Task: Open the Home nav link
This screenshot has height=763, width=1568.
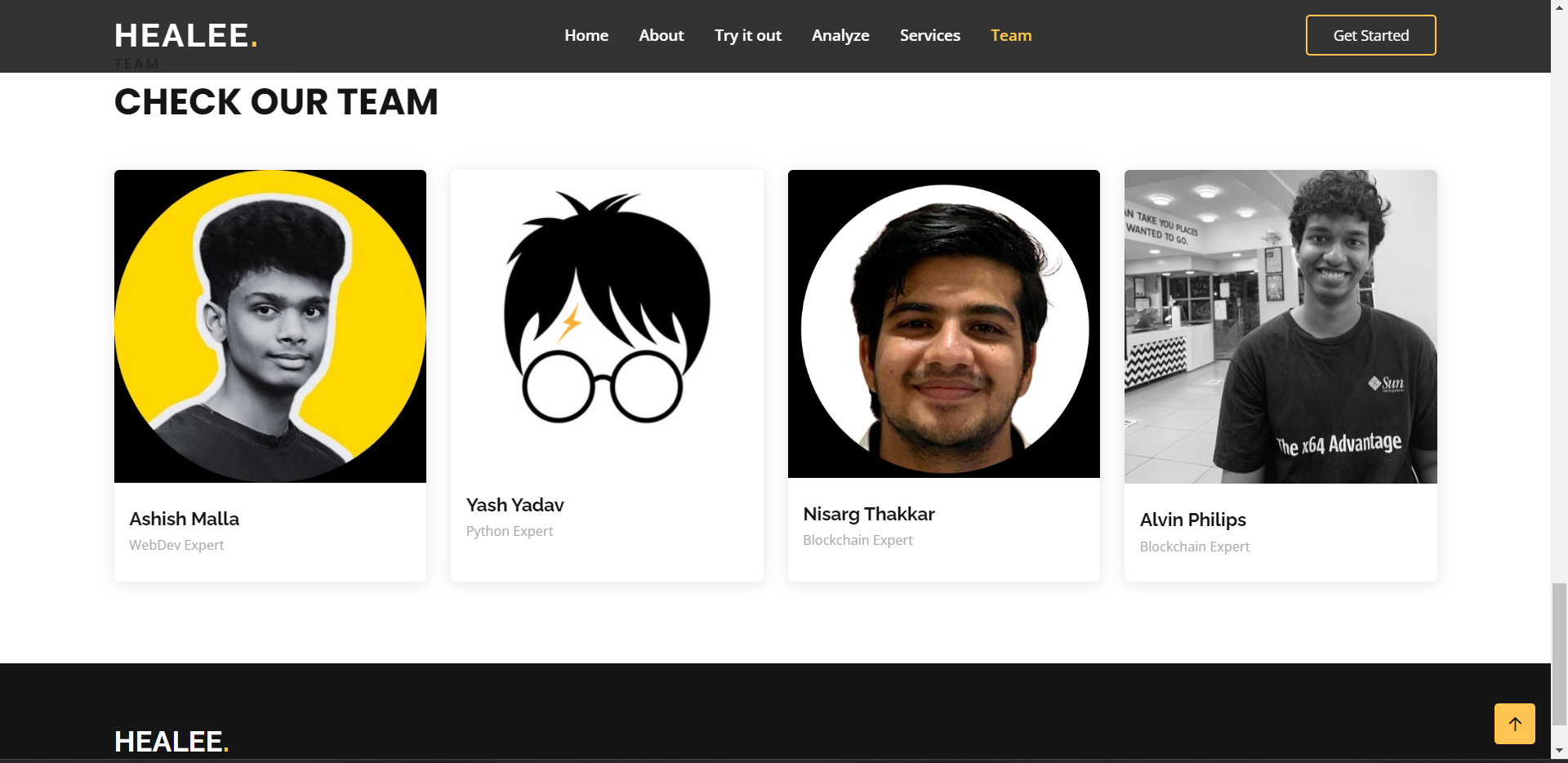Action: click(586, 35)
